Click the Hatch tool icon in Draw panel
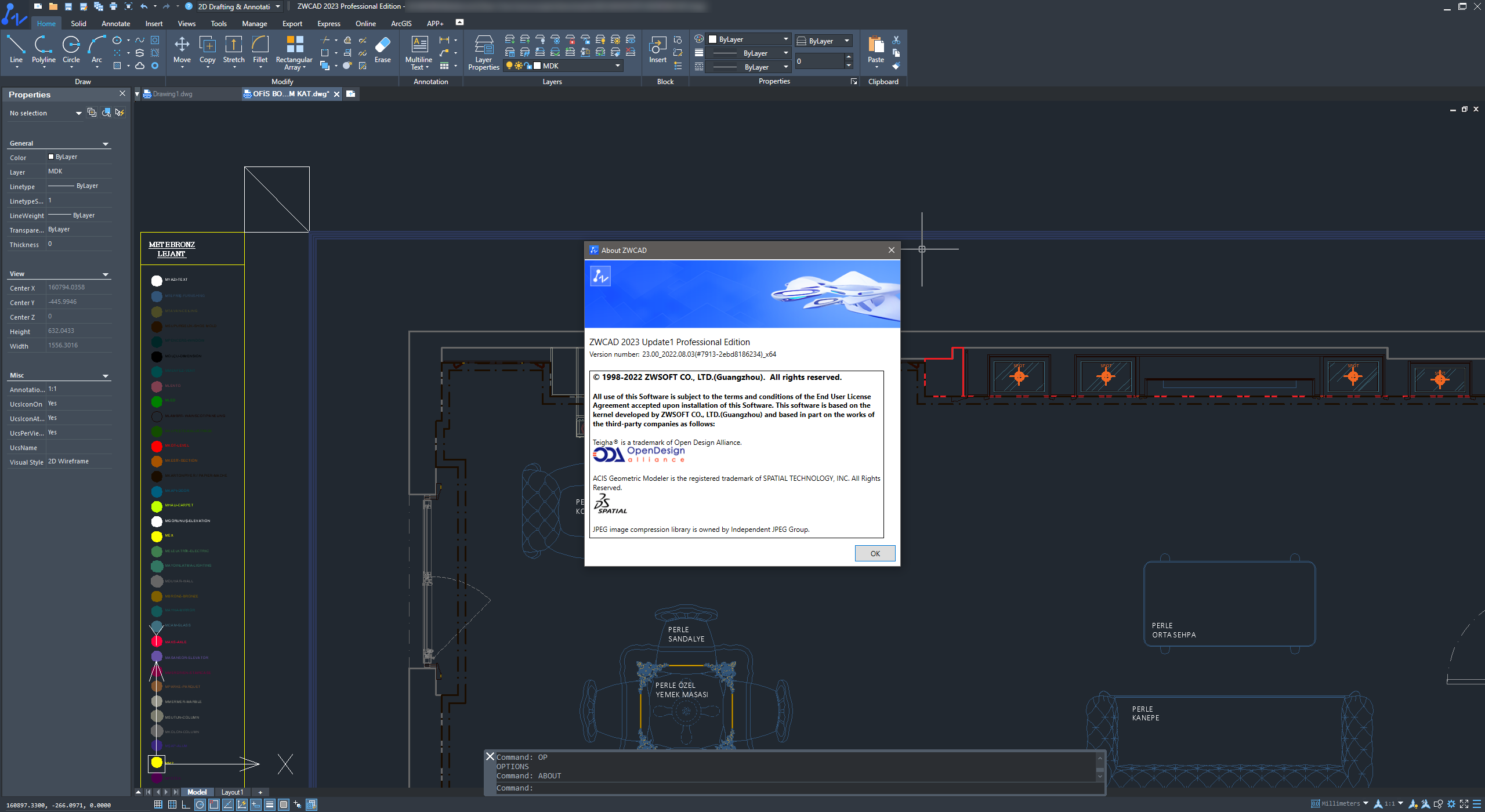Viewport: 1485px width, 812px height. click(117, 66)
